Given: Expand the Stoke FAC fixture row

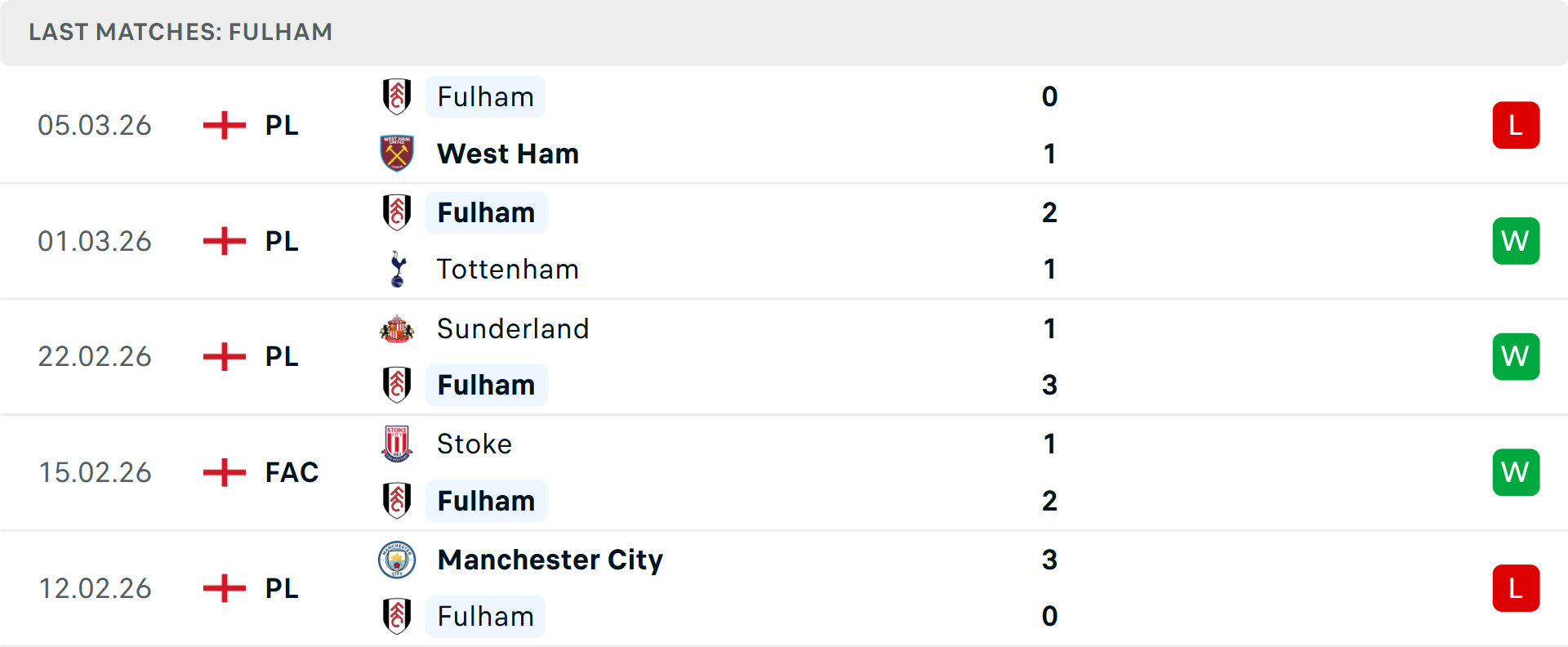Looking at the screenshot, I should click(784, 472).
